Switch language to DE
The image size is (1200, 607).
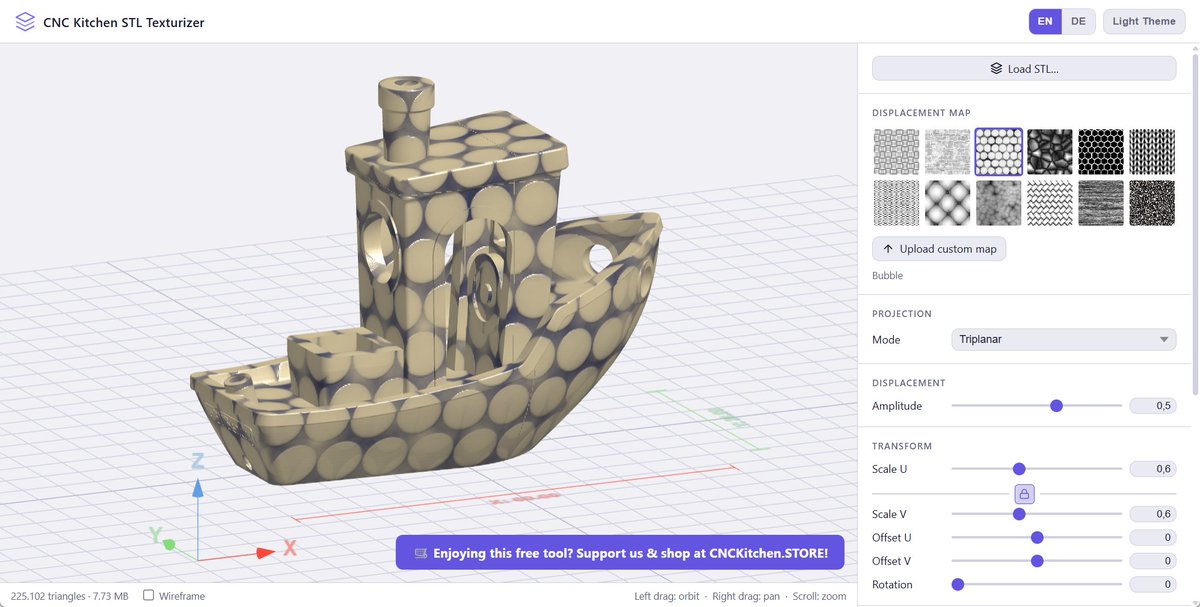coord(1078,21)
